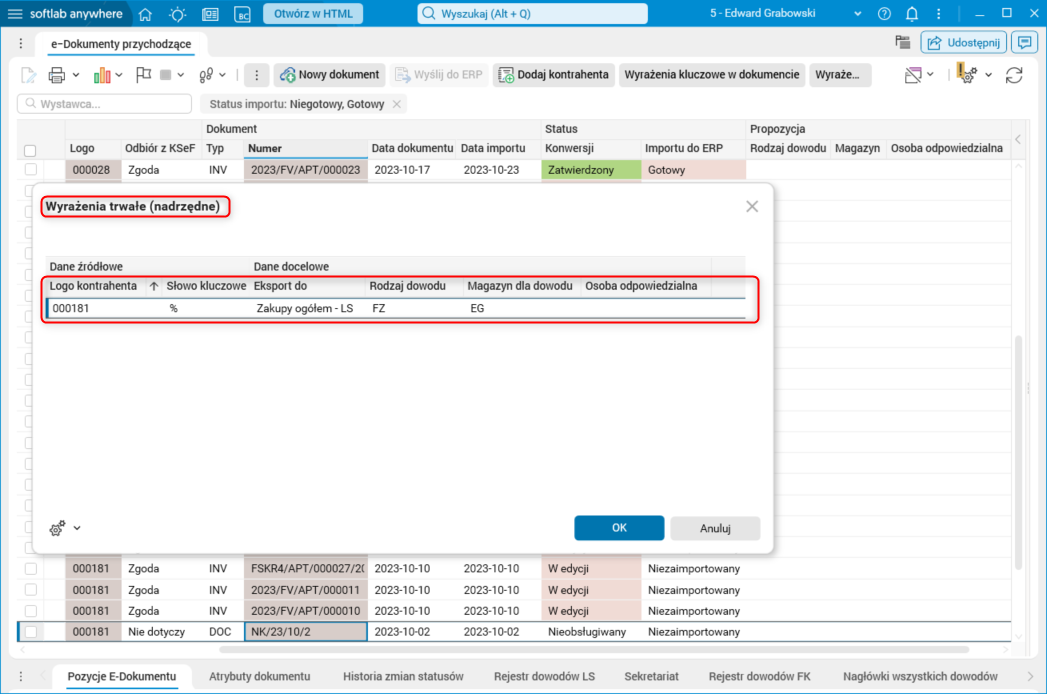The image size is (1047, 694).
Task: Open the notifications bell
Action: coord(911,14)
